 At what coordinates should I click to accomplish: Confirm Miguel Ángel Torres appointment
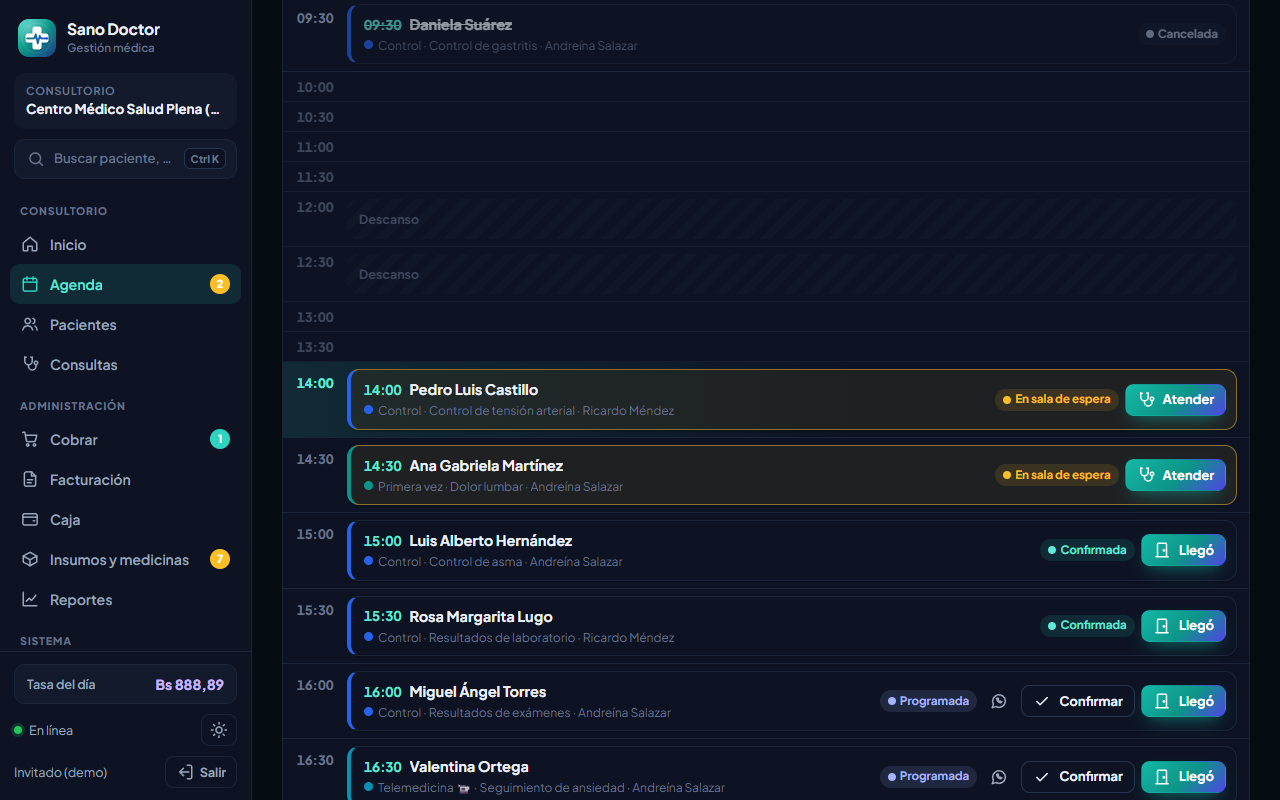[x=1078, y=701]
